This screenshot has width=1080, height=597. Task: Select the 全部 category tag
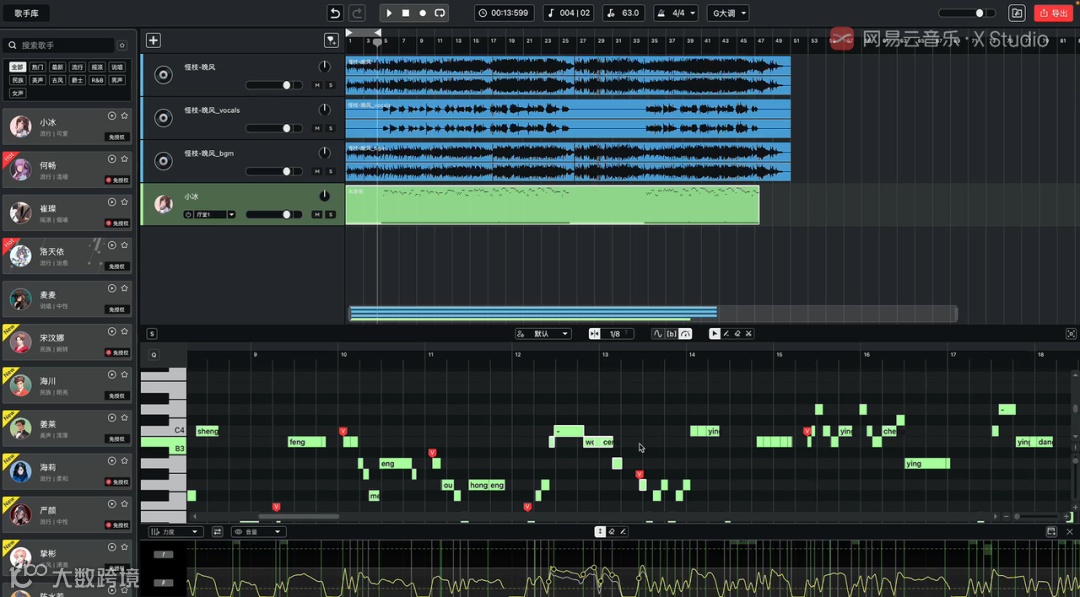[18, 67]
